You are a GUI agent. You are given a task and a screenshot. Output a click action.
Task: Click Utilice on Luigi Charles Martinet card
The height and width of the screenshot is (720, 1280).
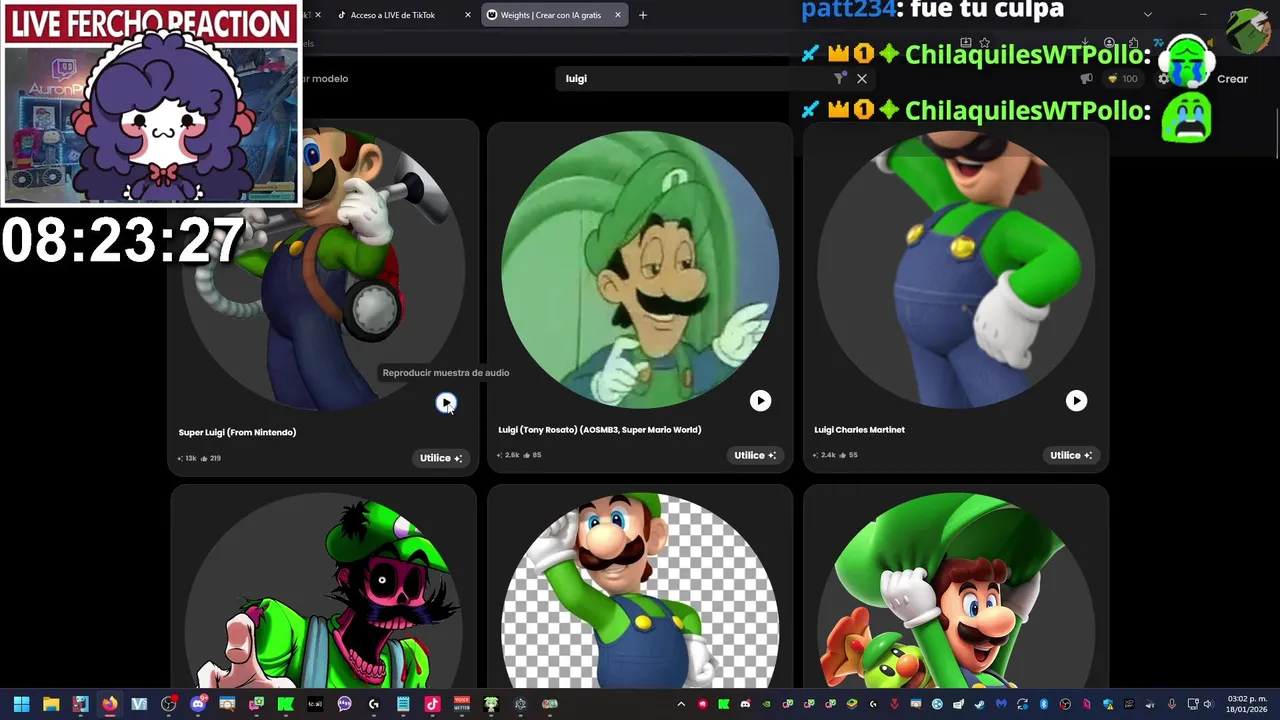pos(1071,455)
